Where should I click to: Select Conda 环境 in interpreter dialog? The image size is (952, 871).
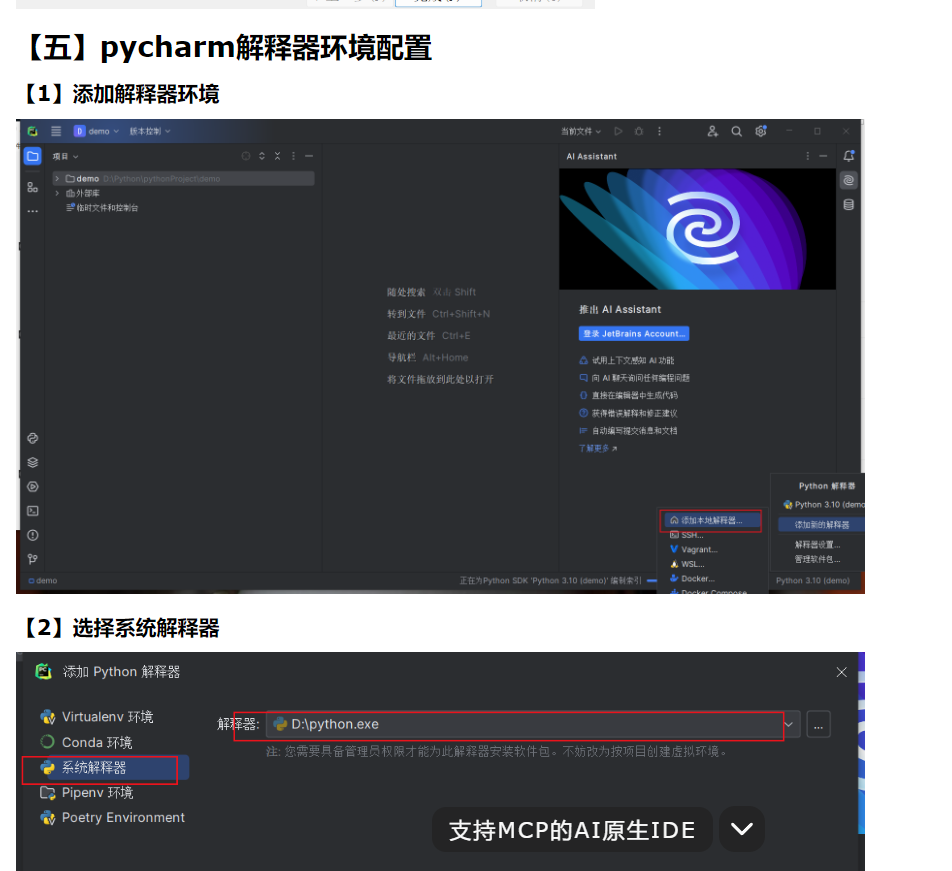click(x=86, y=742)
